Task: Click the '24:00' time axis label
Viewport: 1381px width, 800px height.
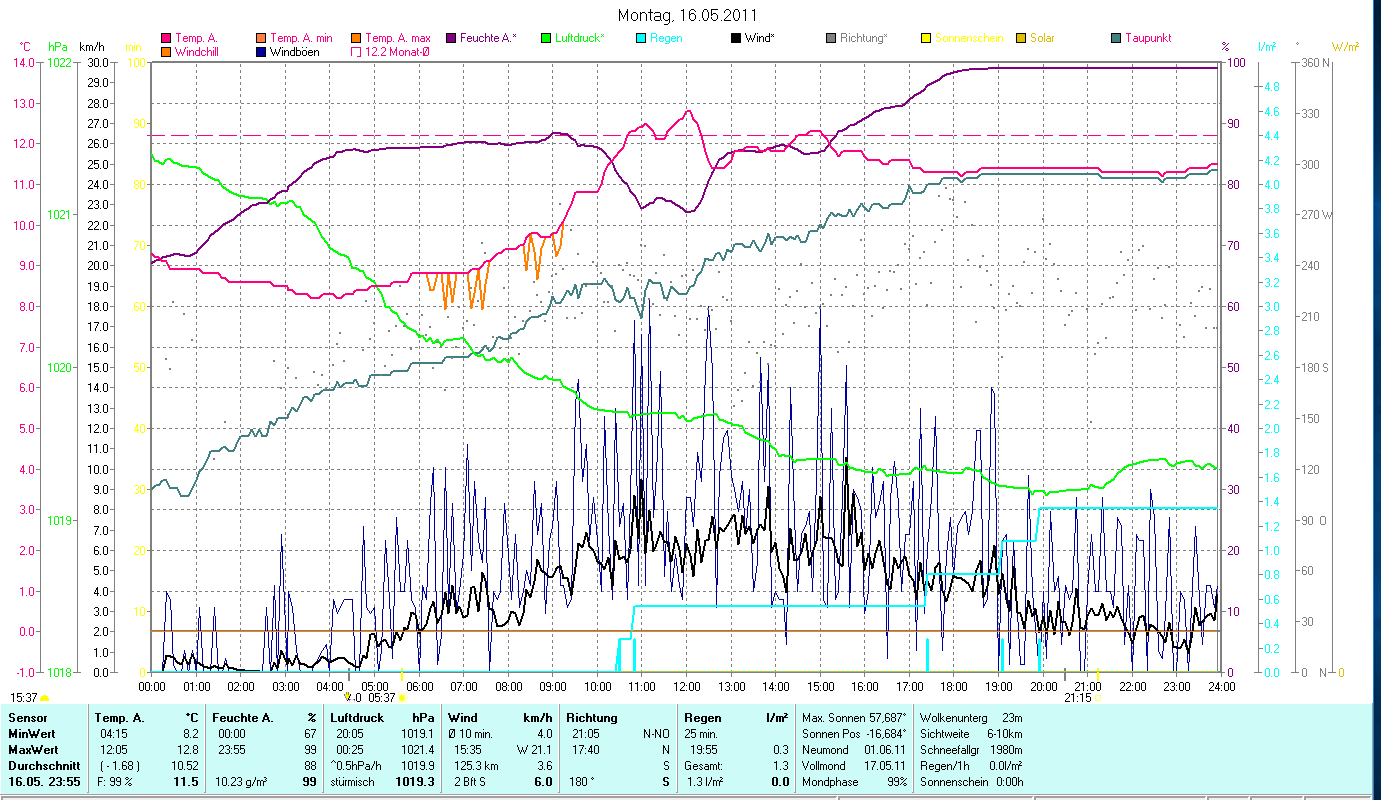Action: [1221, 686]
